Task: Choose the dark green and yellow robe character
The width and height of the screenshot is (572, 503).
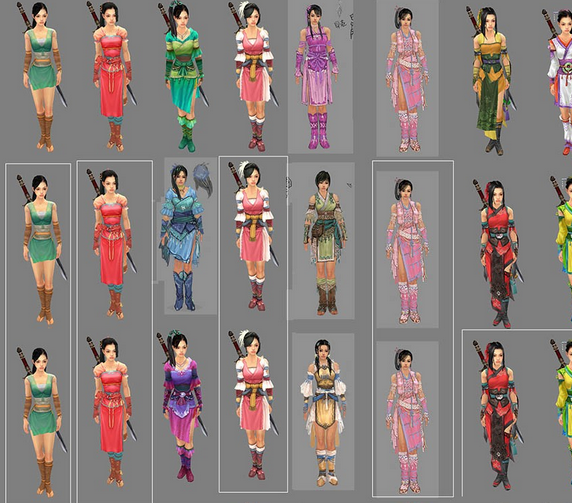Action: [x=491, y=81]
